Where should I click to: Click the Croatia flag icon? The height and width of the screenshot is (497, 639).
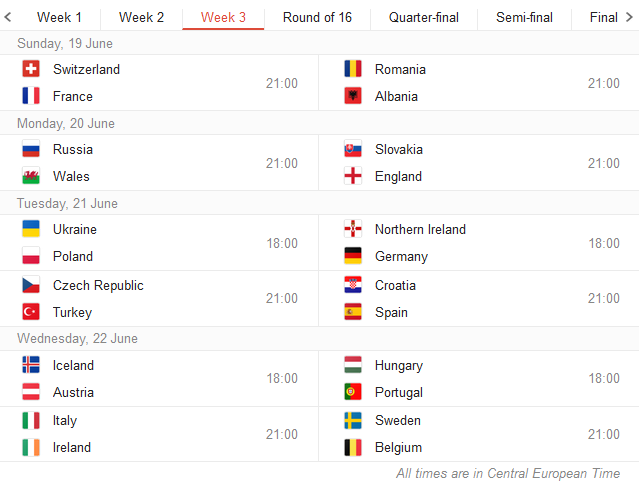click(353, 285)
